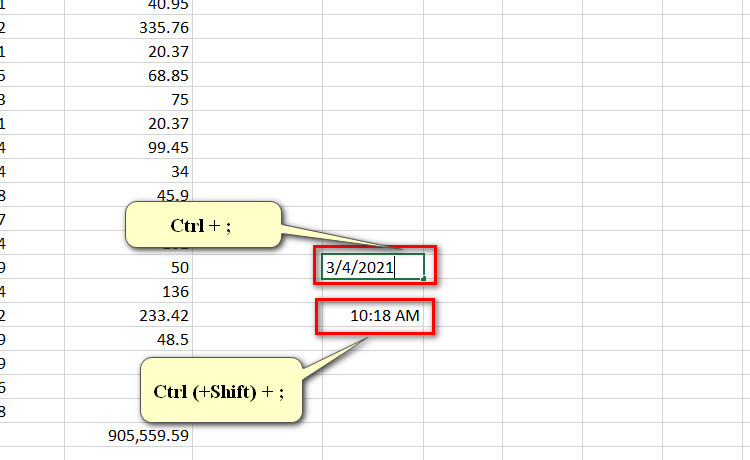This screenshot has width=750, height=460.
Task: Click the Ctrl (+Shift) + ; callout
Action: [221, 390]
